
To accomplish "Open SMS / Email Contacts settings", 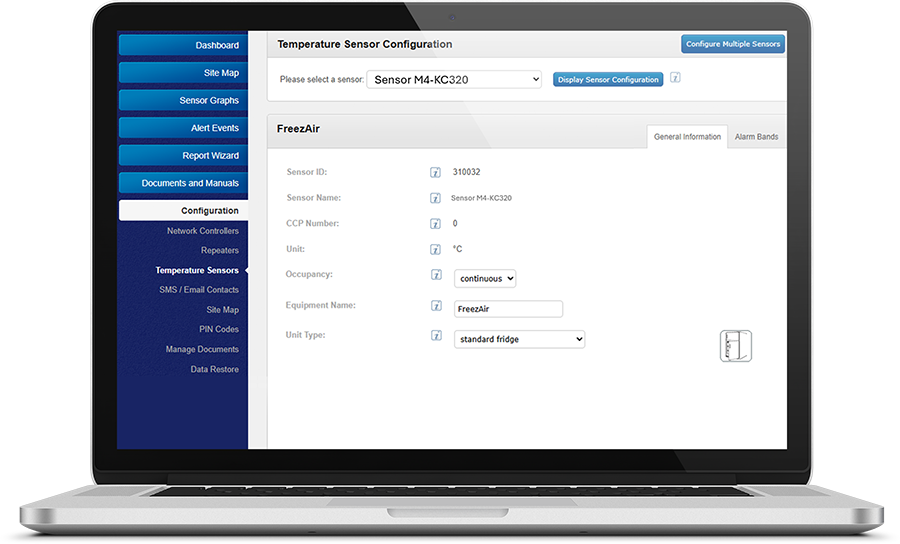I will tap(199, 290).
